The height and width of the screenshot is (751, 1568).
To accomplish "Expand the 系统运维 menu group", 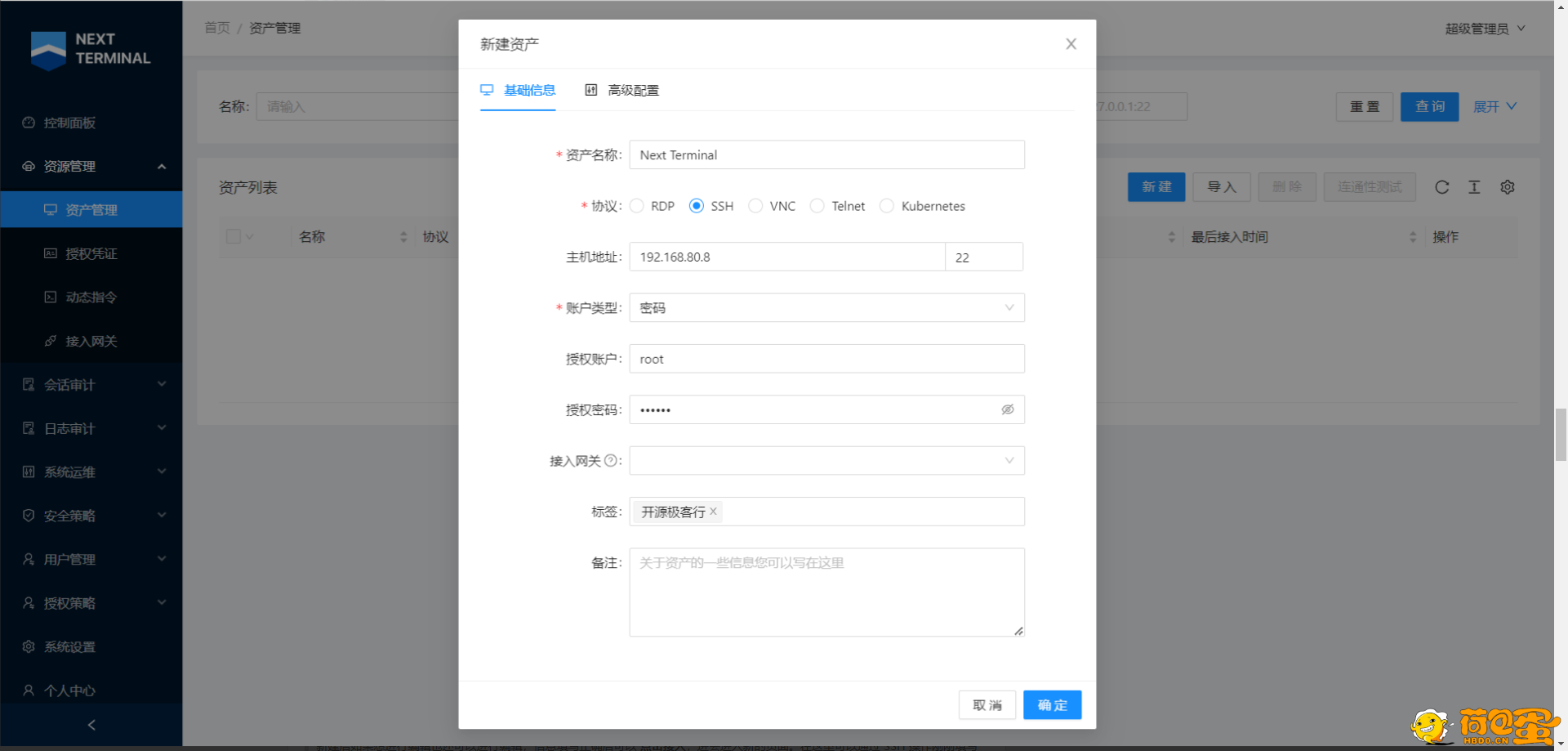I will (x=162, y=472).
